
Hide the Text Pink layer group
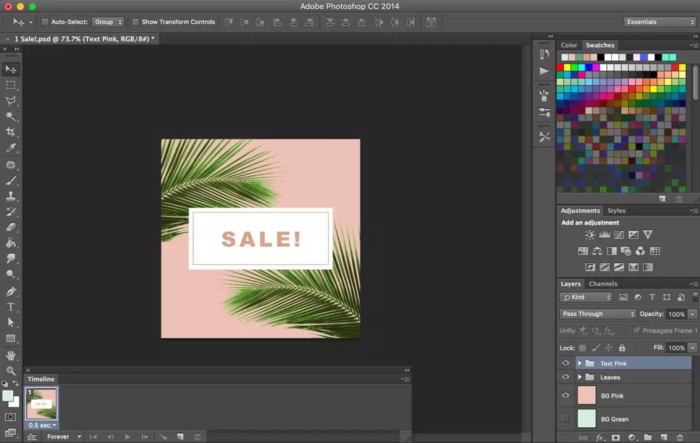tap(566, 363)
